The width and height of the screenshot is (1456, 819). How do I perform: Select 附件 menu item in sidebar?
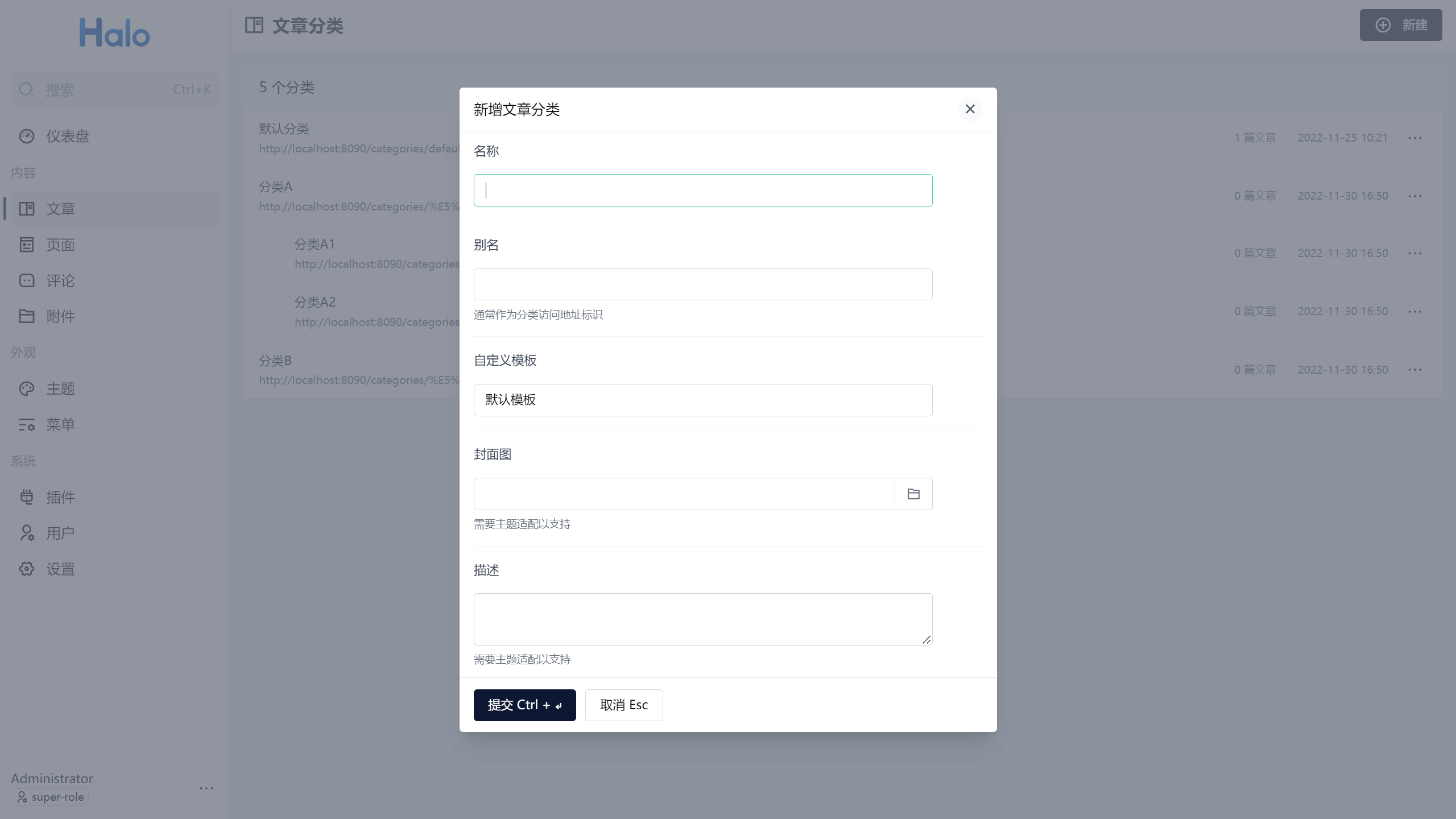114,316
